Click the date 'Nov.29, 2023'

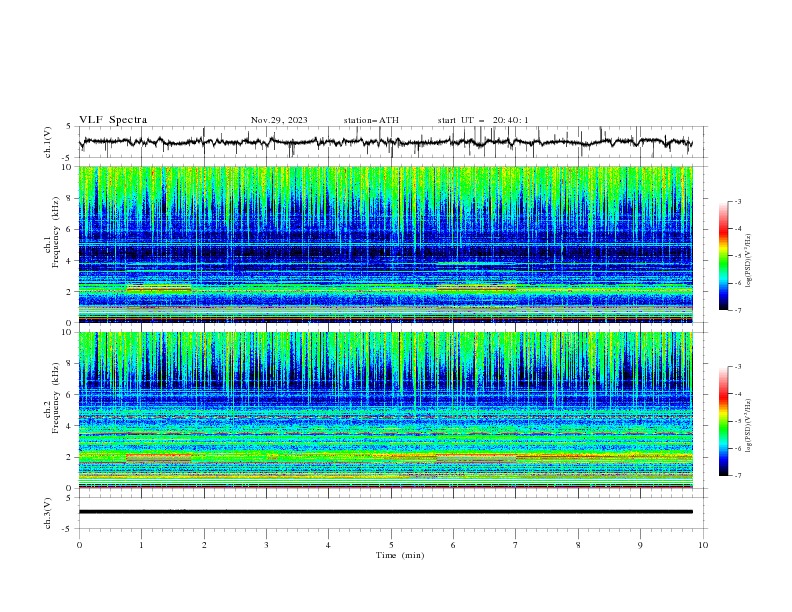point(279,120)
